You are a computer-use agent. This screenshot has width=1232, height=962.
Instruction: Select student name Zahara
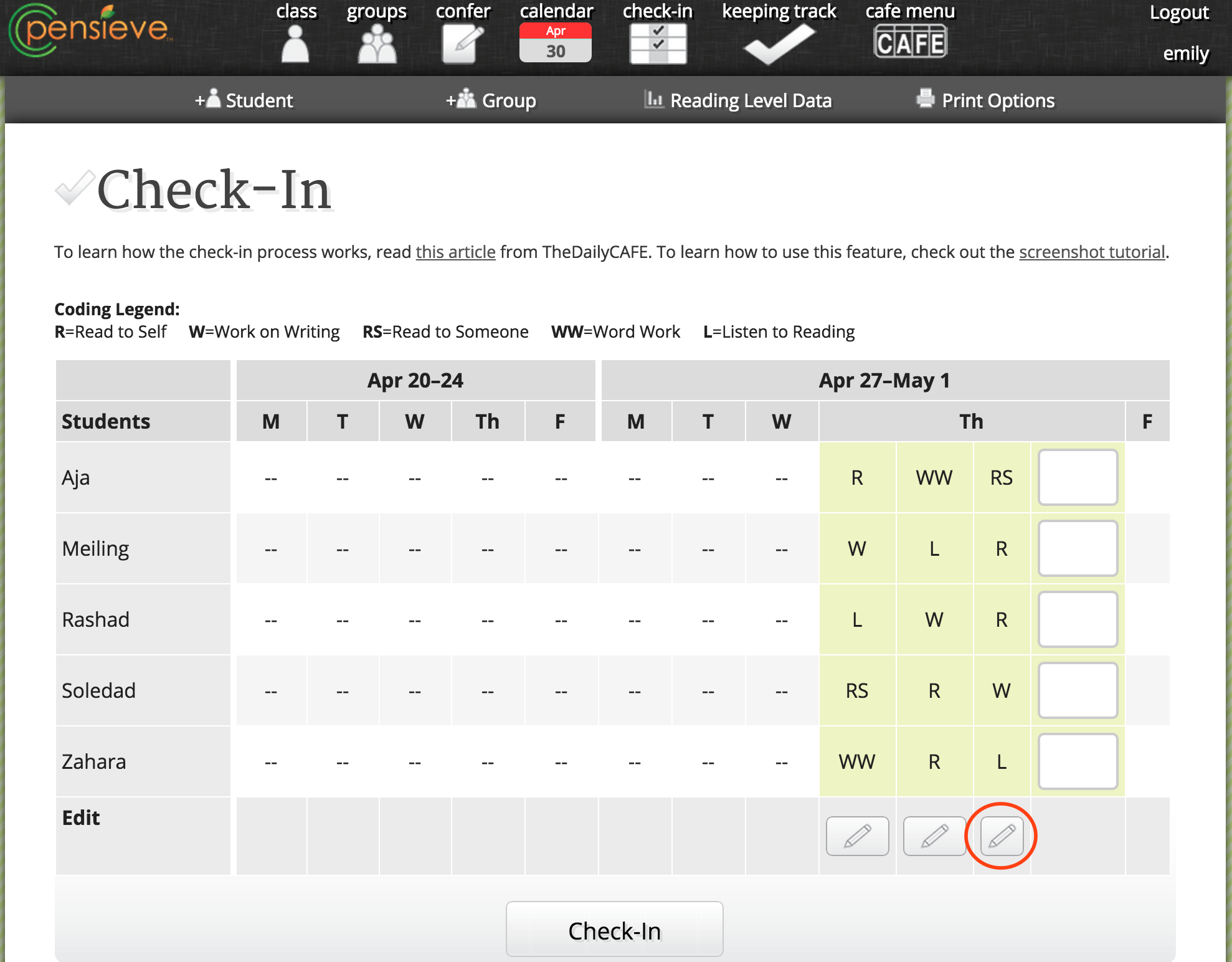pyautogui.click(x=93, y=761)
